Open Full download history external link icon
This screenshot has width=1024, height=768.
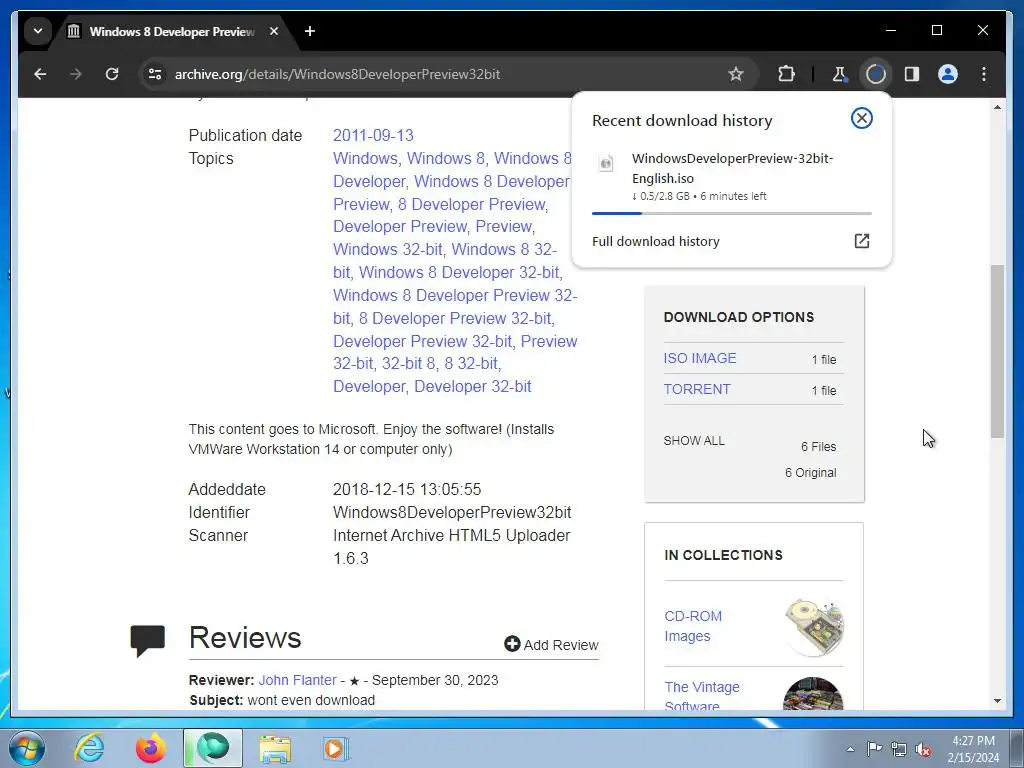(861, 241)
